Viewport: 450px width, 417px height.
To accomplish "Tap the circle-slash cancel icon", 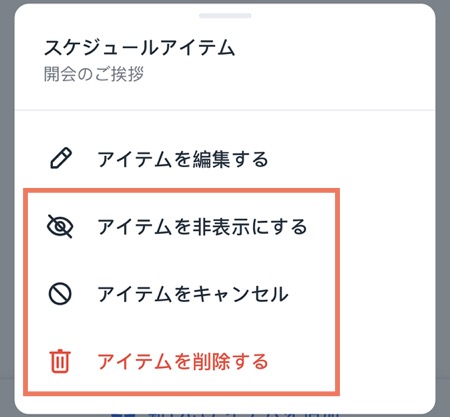I will pos(60,294).
